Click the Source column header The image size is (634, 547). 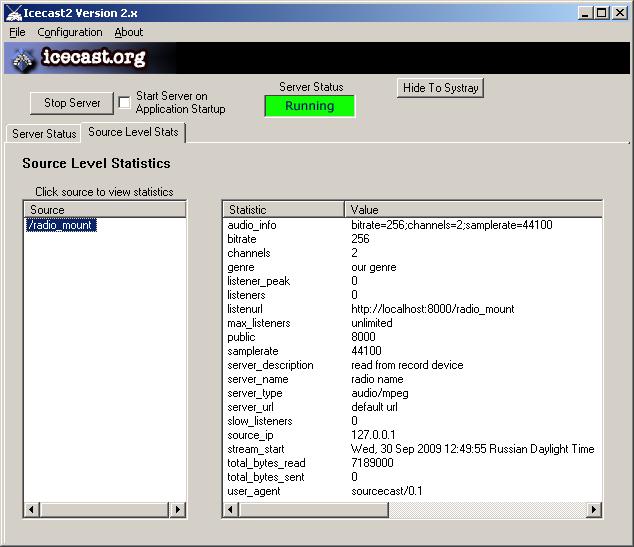[105, 210]
